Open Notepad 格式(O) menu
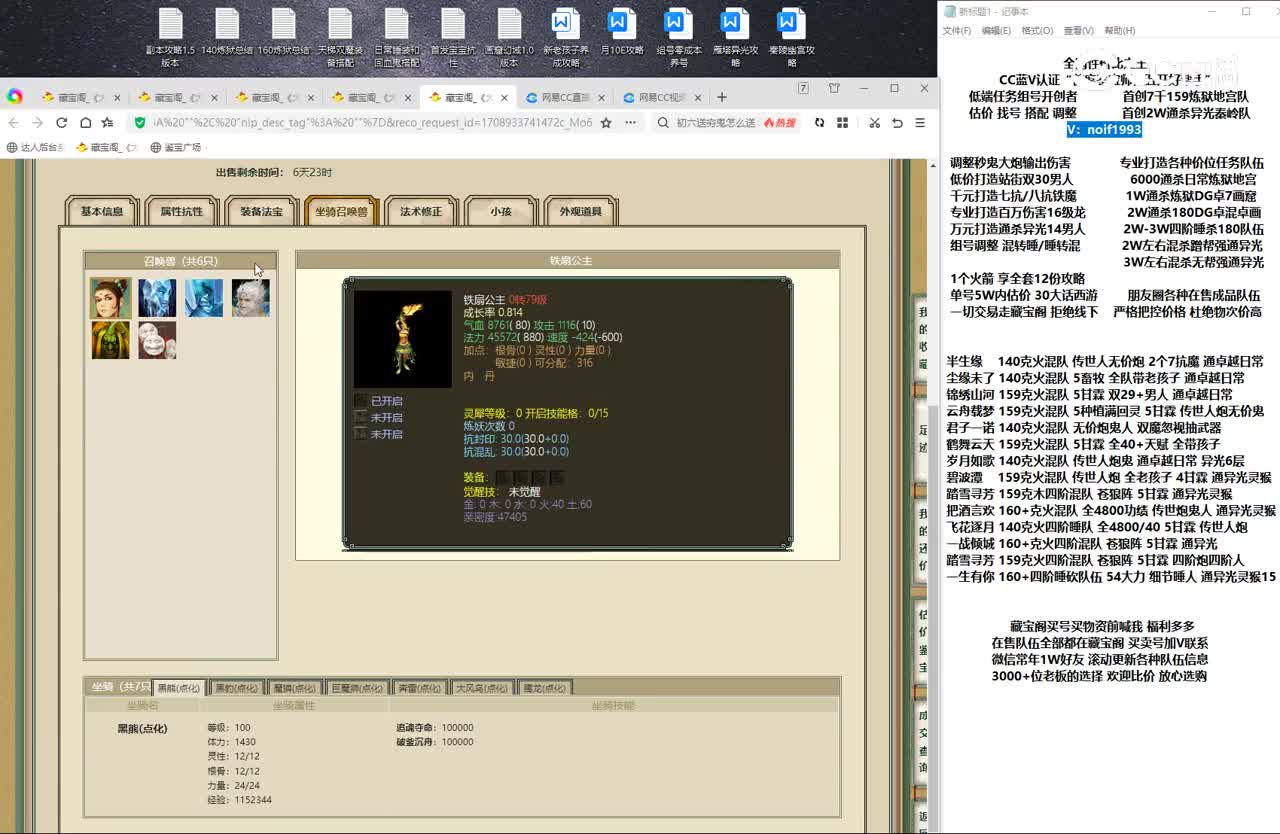1280x834 pixels. tap(1037, 31)
